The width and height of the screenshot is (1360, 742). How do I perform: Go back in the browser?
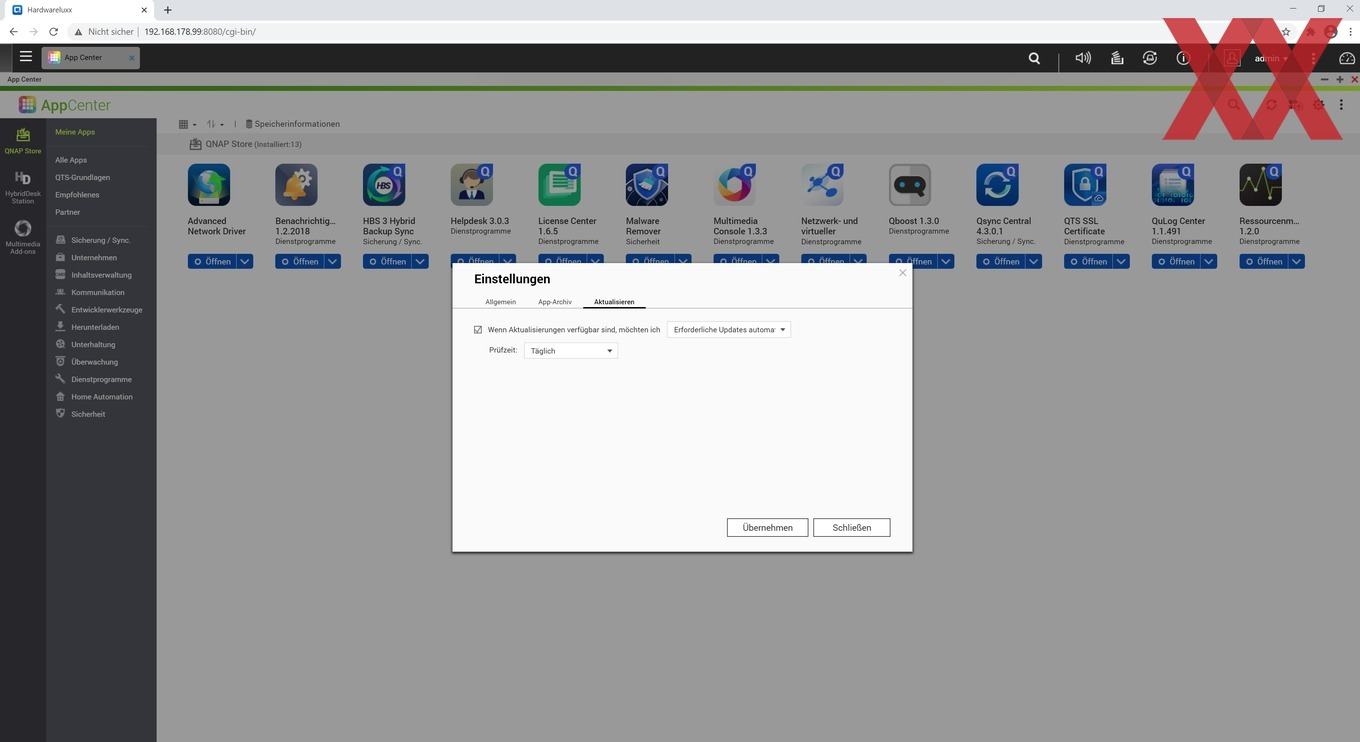(13, 32)
